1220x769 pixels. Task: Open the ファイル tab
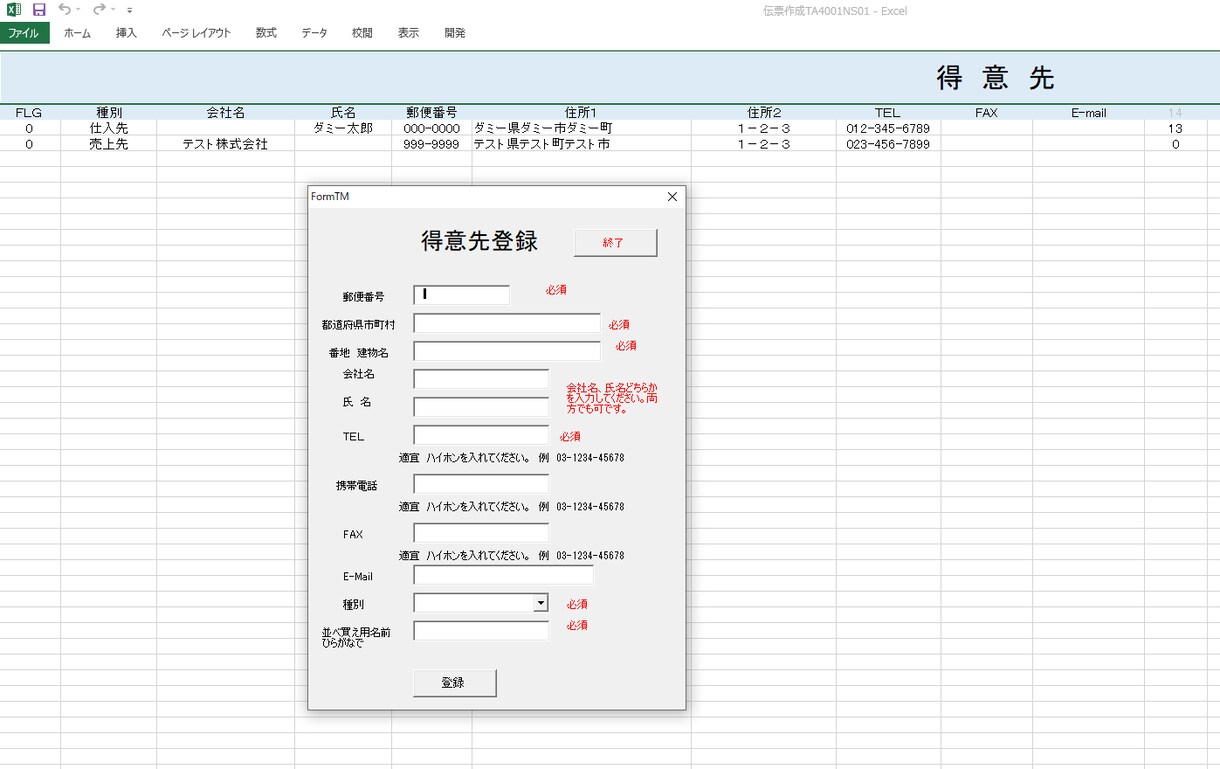point(24,33)
